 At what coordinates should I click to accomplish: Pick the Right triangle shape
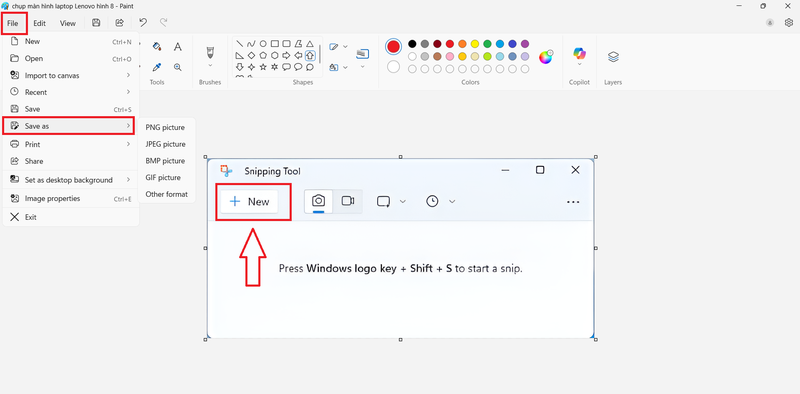pos(239,56)
